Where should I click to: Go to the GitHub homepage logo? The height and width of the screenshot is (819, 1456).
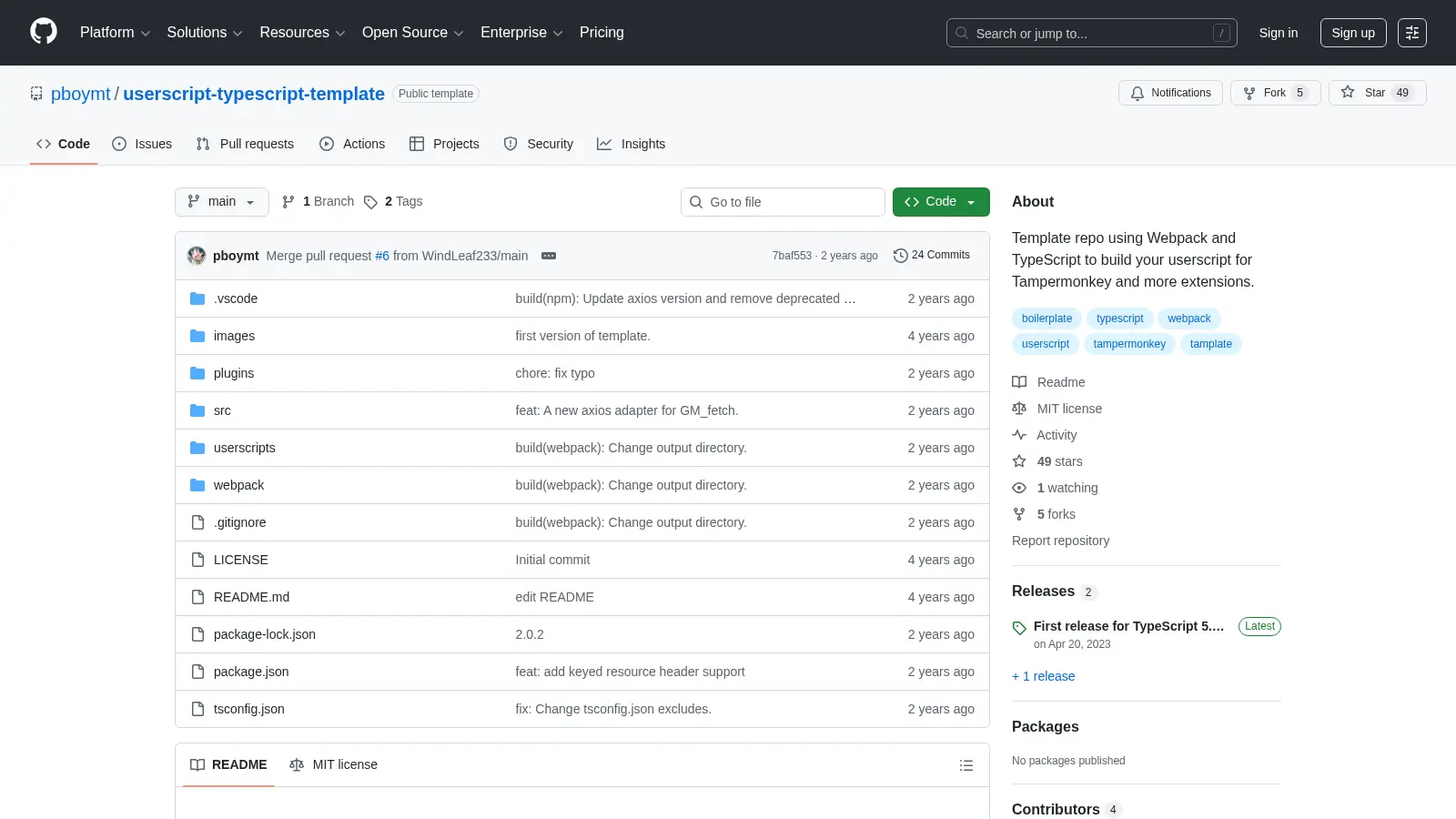coord(44,32)
